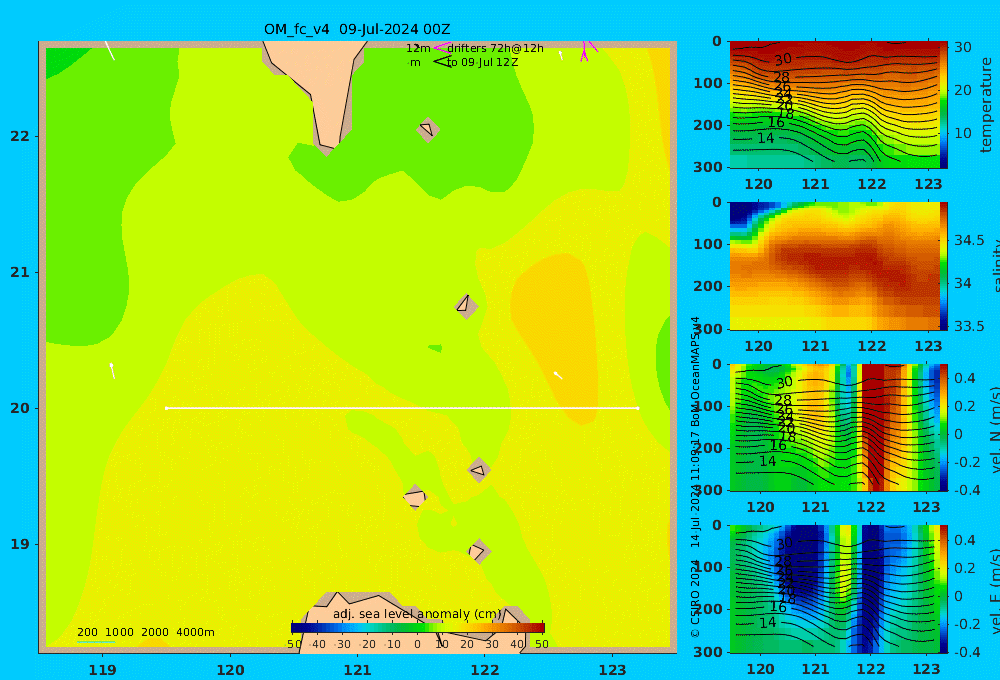This screenshot has width=1000, height=680.
Task: Click the cyan 200m depth contour legend line
Action: pyautogui.click(x=96, y=642)
